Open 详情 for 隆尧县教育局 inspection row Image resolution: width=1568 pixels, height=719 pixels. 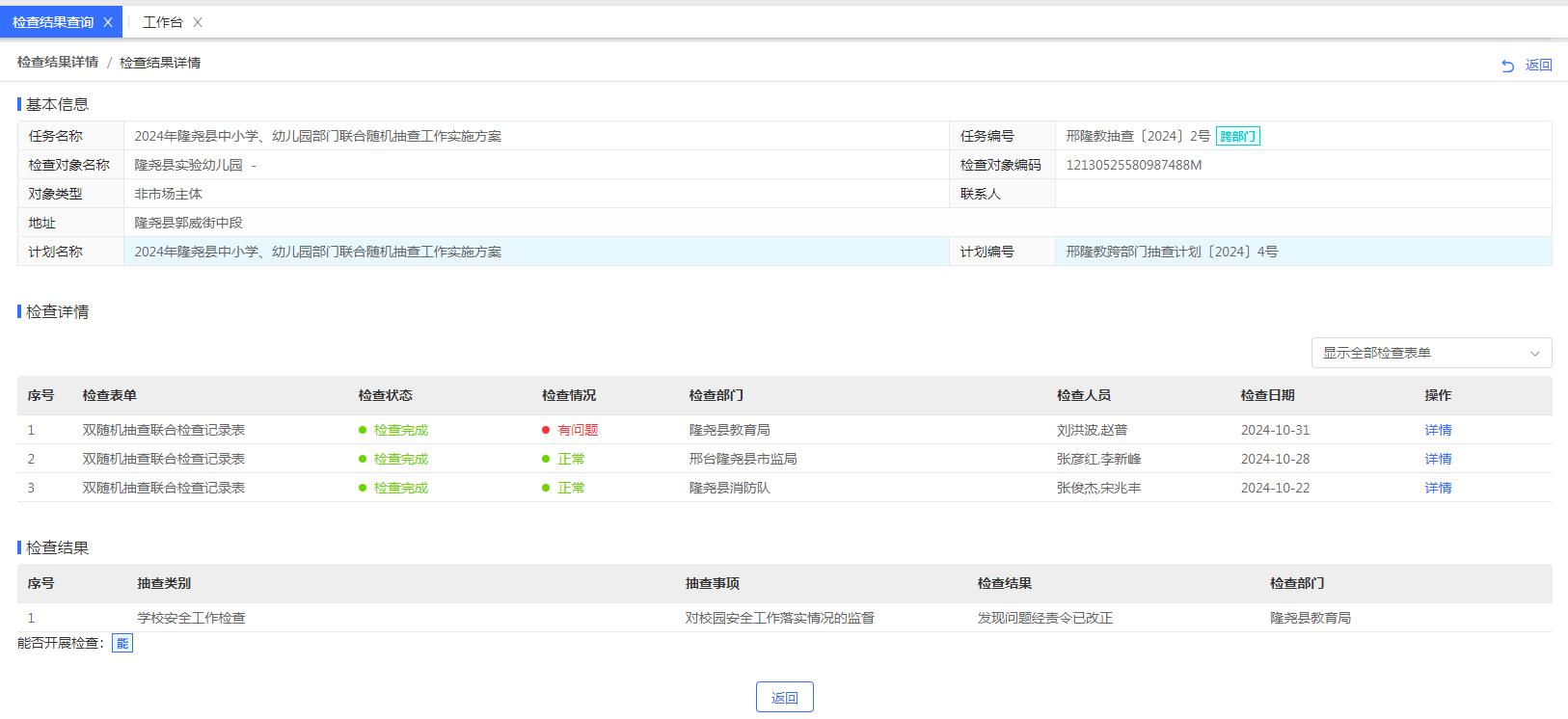pos(1437,430)
